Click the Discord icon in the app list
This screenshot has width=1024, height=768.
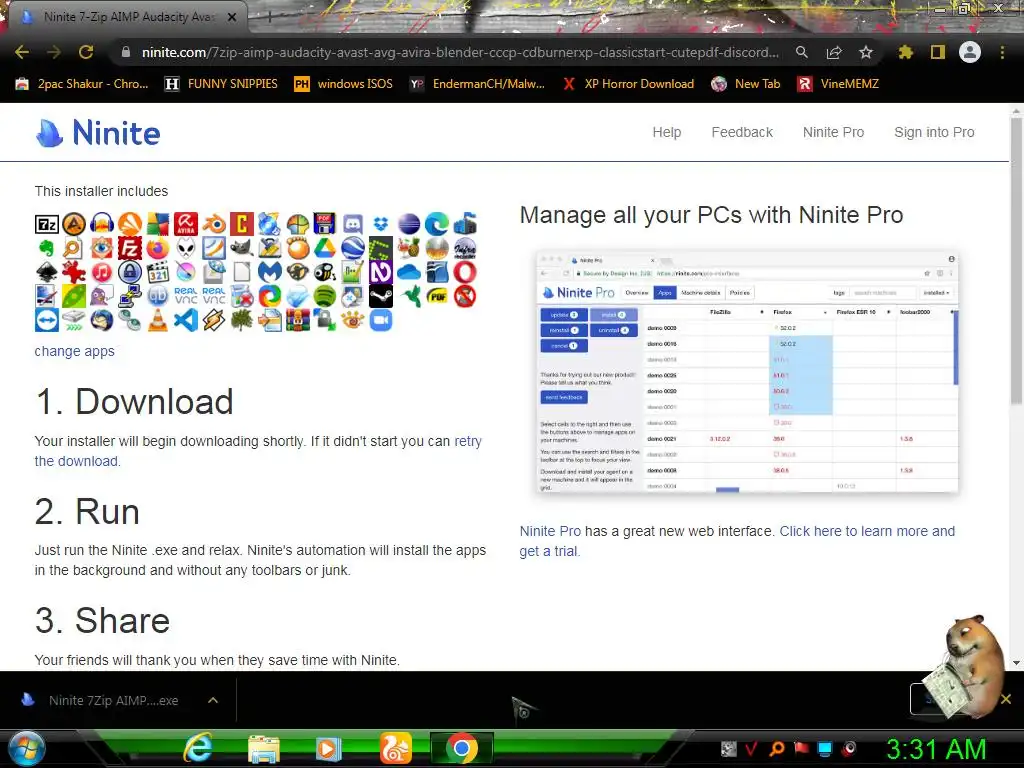(x=353, y=225)
